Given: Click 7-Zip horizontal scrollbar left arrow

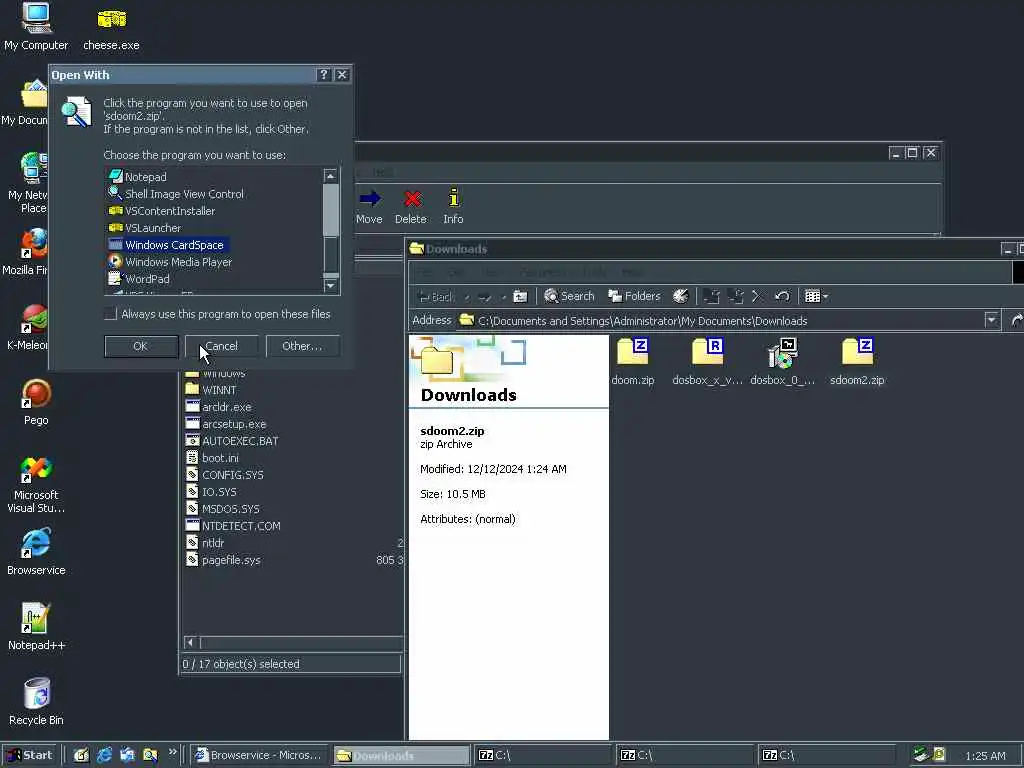Looking at the screenshot, I should (190, 643).
